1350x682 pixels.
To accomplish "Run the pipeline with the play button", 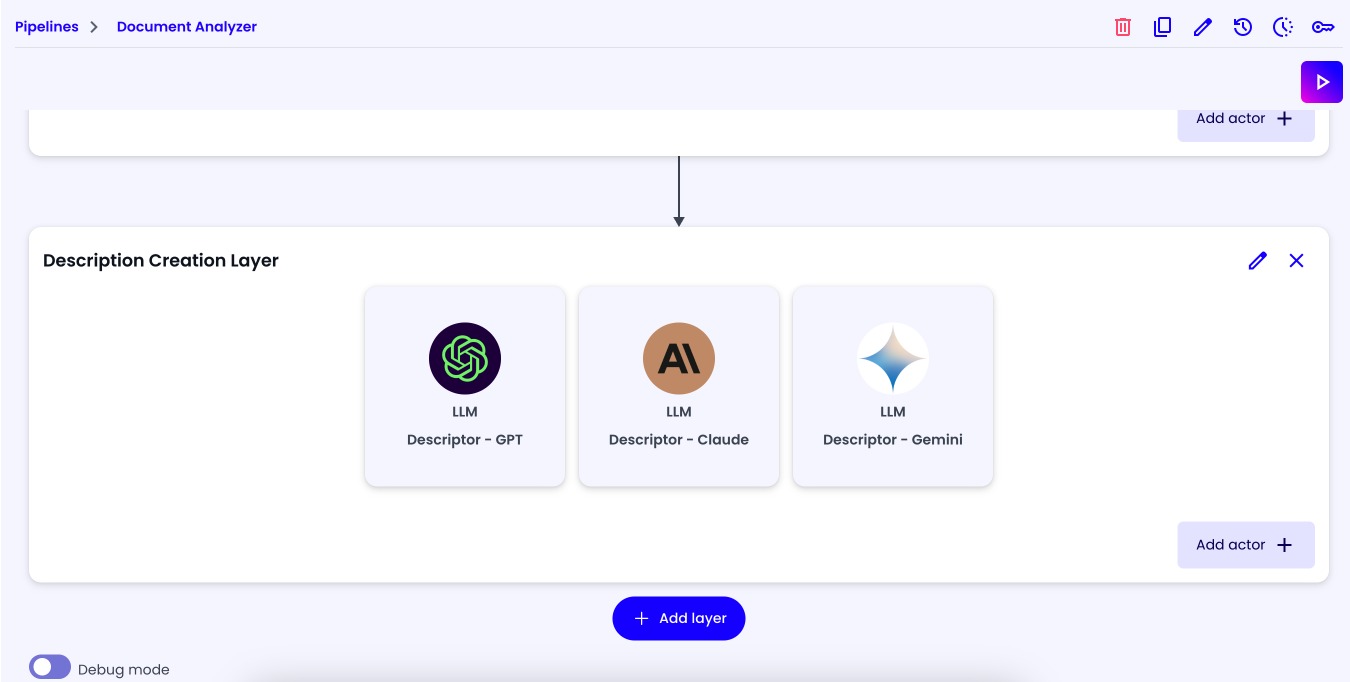I will tap(1322, 82).
